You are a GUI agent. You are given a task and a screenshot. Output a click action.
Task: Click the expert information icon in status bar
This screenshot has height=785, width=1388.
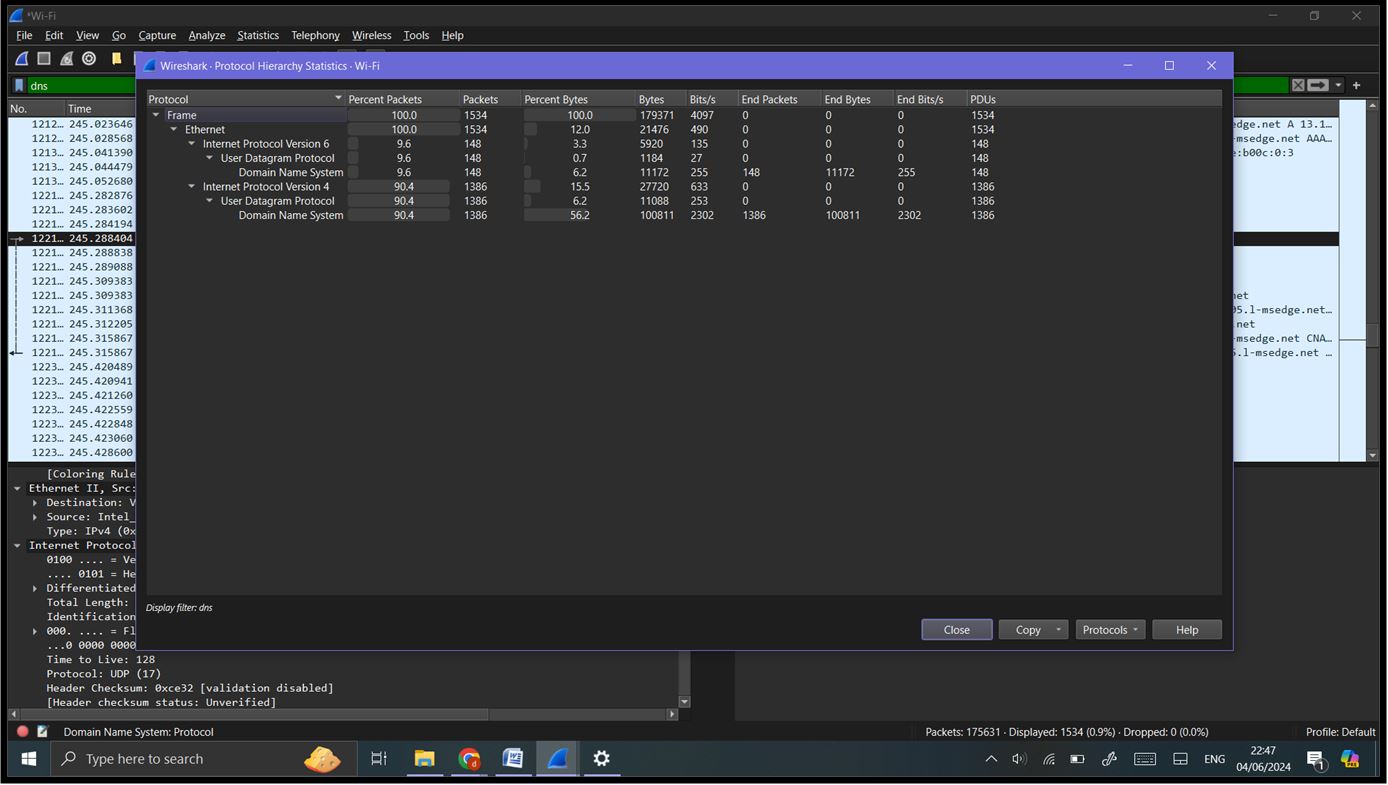click(x=21, y=731)
